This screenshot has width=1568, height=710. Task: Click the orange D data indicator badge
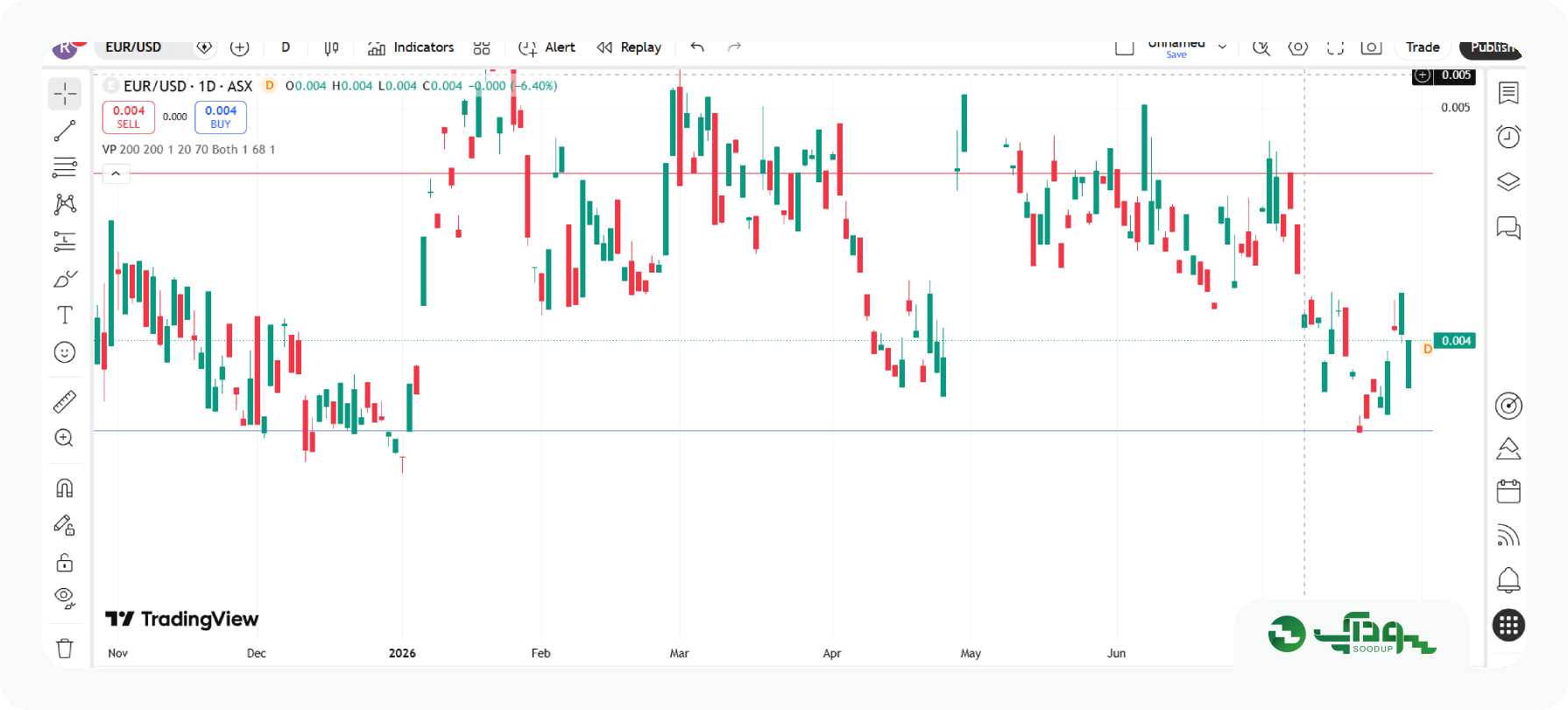tap(270, 86)
